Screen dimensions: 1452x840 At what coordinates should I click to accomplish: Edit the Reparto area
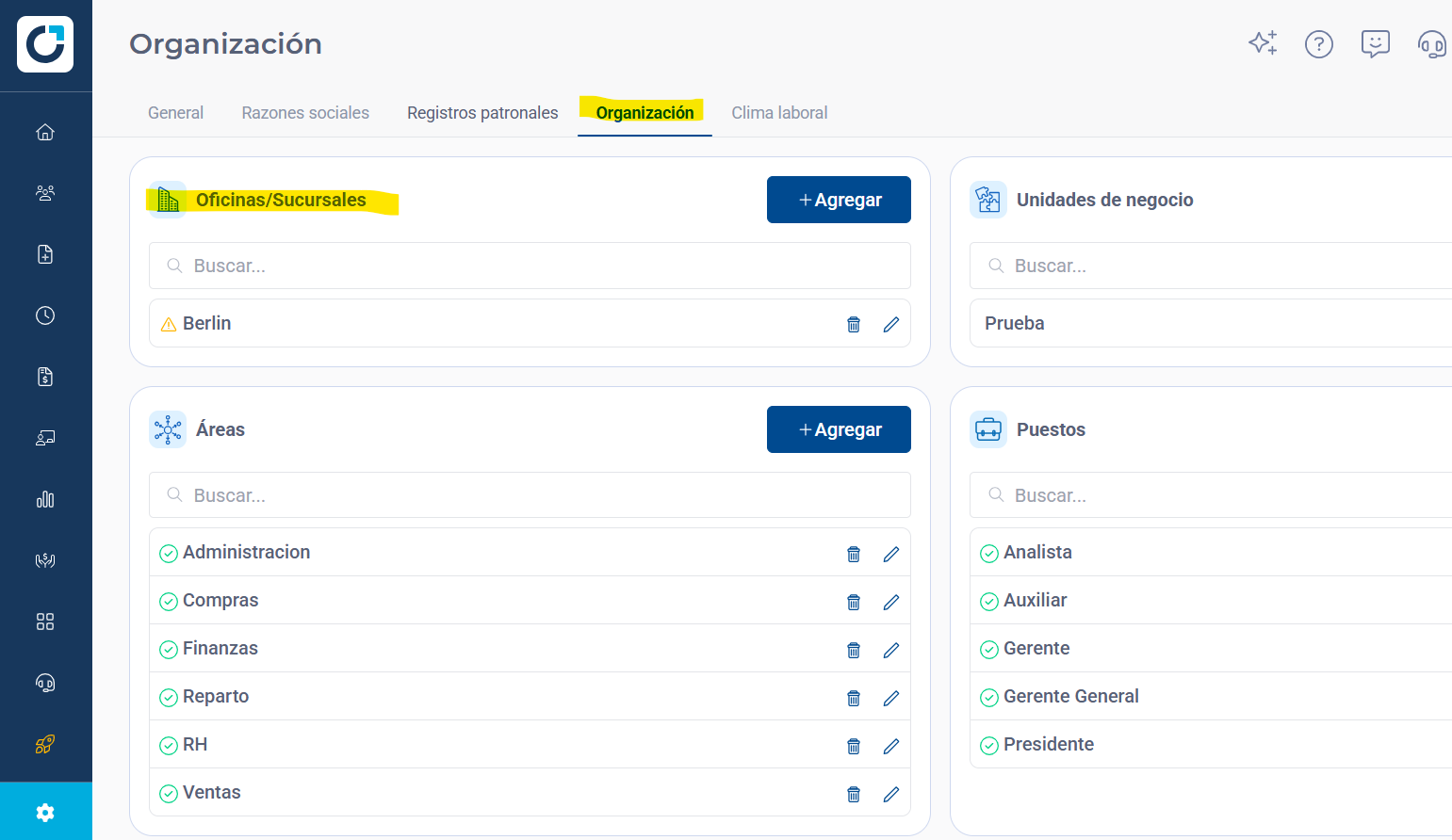tap(891, 698)
